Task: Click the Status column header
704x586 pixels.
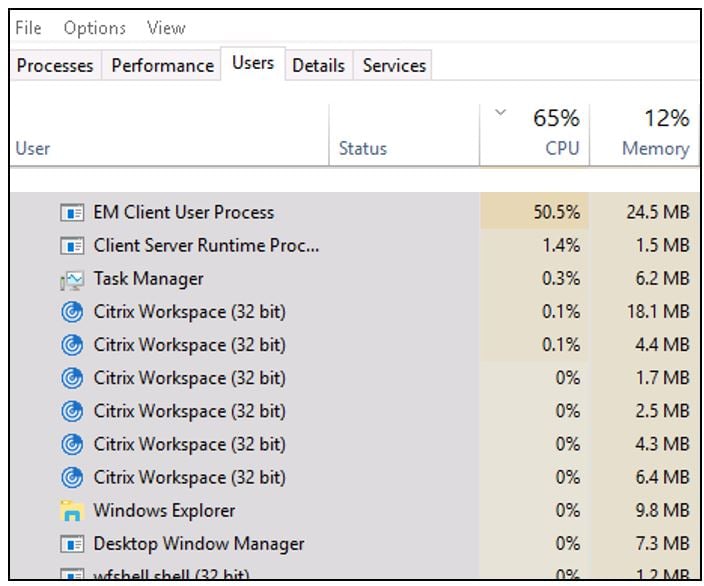Action: pos(362,149)
